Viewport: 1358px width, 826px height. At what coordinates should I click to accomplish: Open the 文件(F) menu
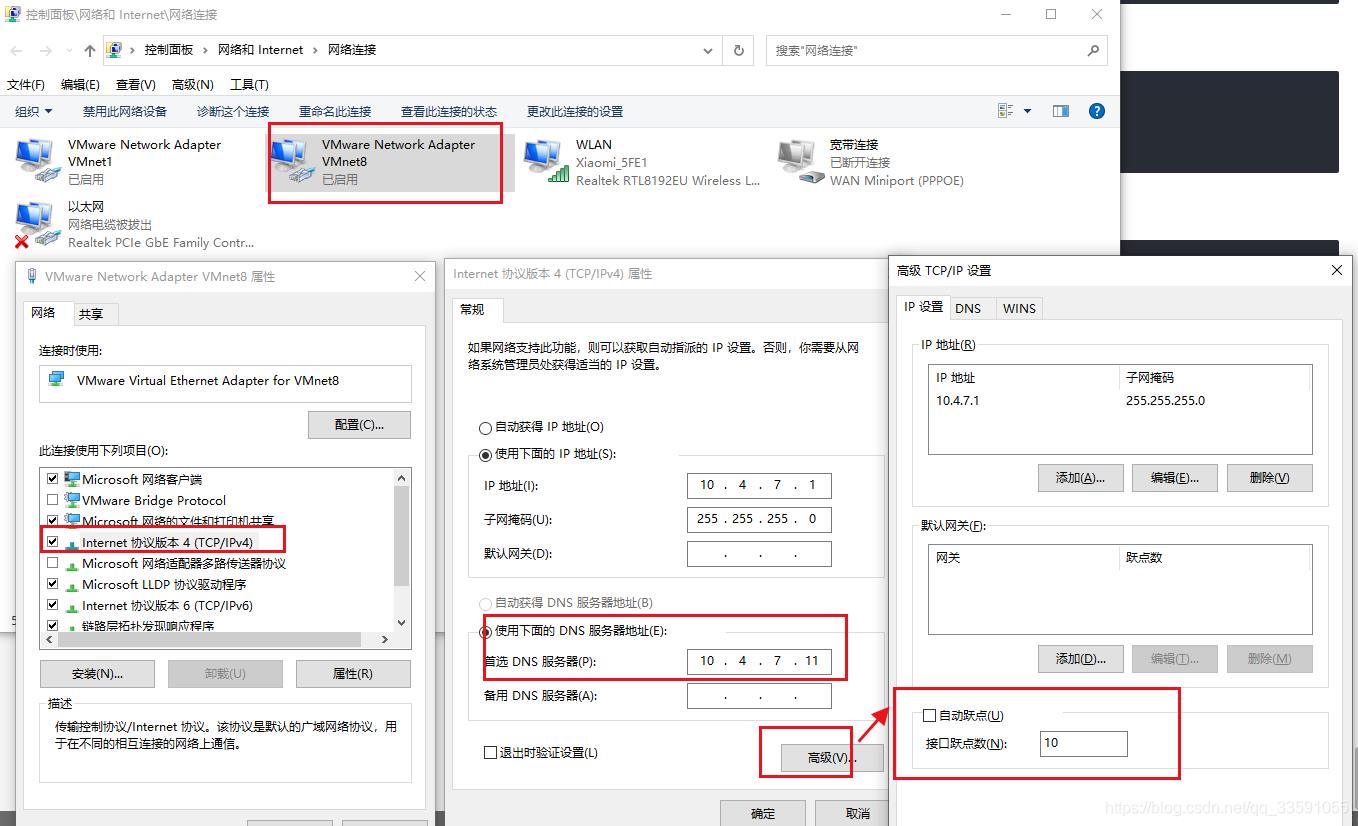click(26, 85)
